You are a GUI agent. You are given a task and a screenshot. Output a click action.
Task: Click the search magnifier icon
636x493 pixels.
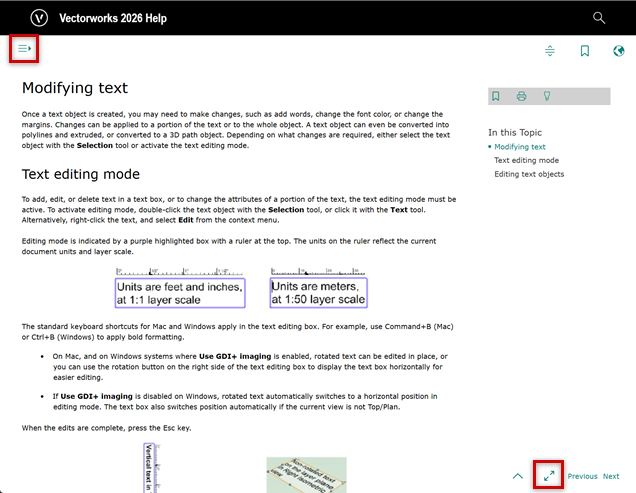(599, 18)
